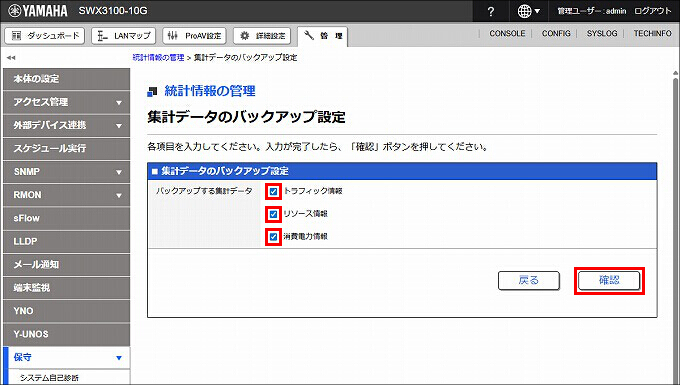The height and width of the screenshot is (385, 680).
Task: Open the SYSLOG link
Action: (602, 33)
